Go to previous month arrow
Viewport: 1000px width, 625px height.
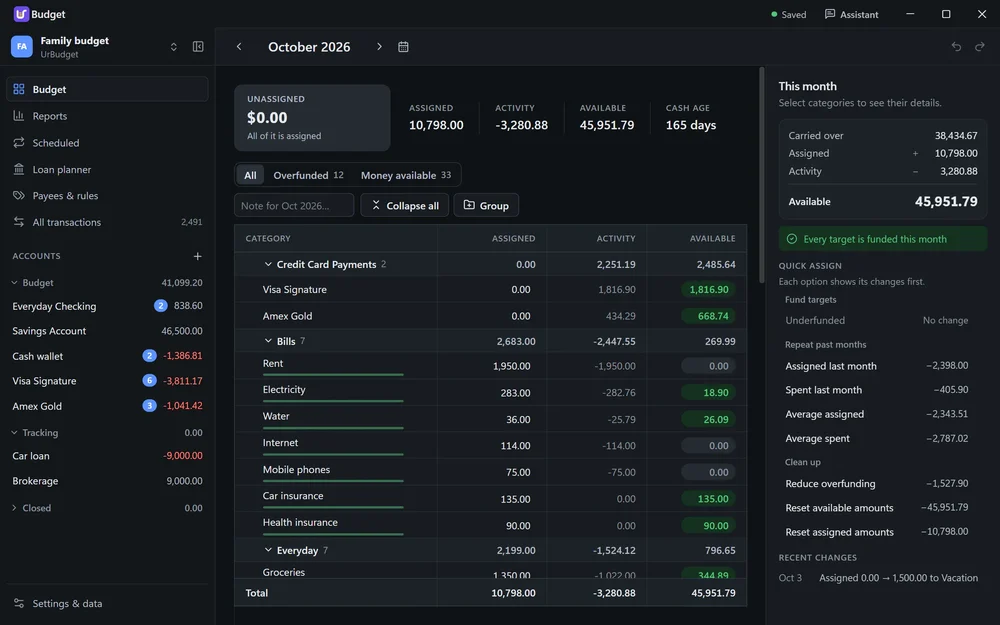click(x=239, y=47)
